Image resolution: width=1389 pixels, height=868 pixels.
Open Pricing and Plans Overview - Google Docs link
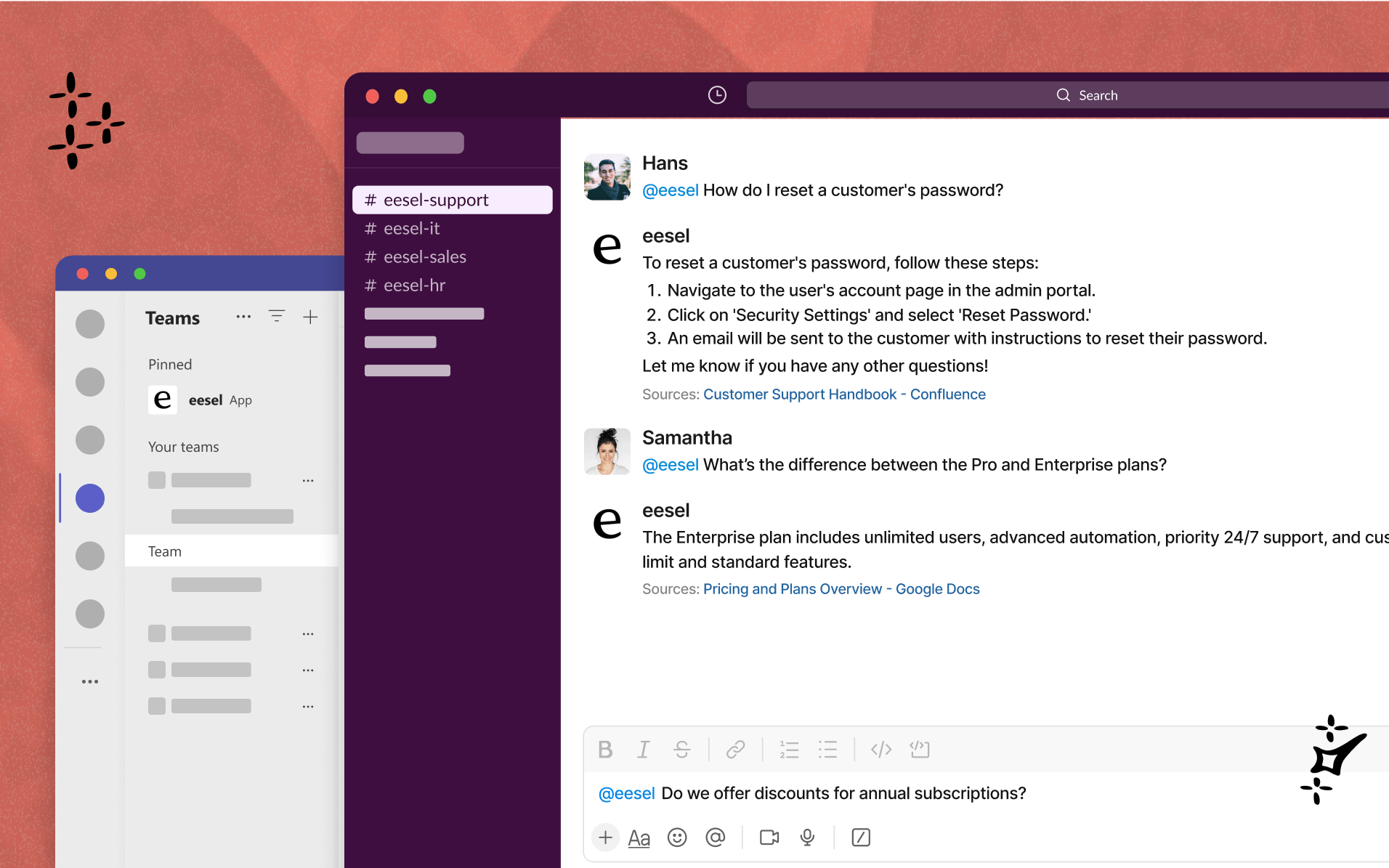tap(841, 589)
